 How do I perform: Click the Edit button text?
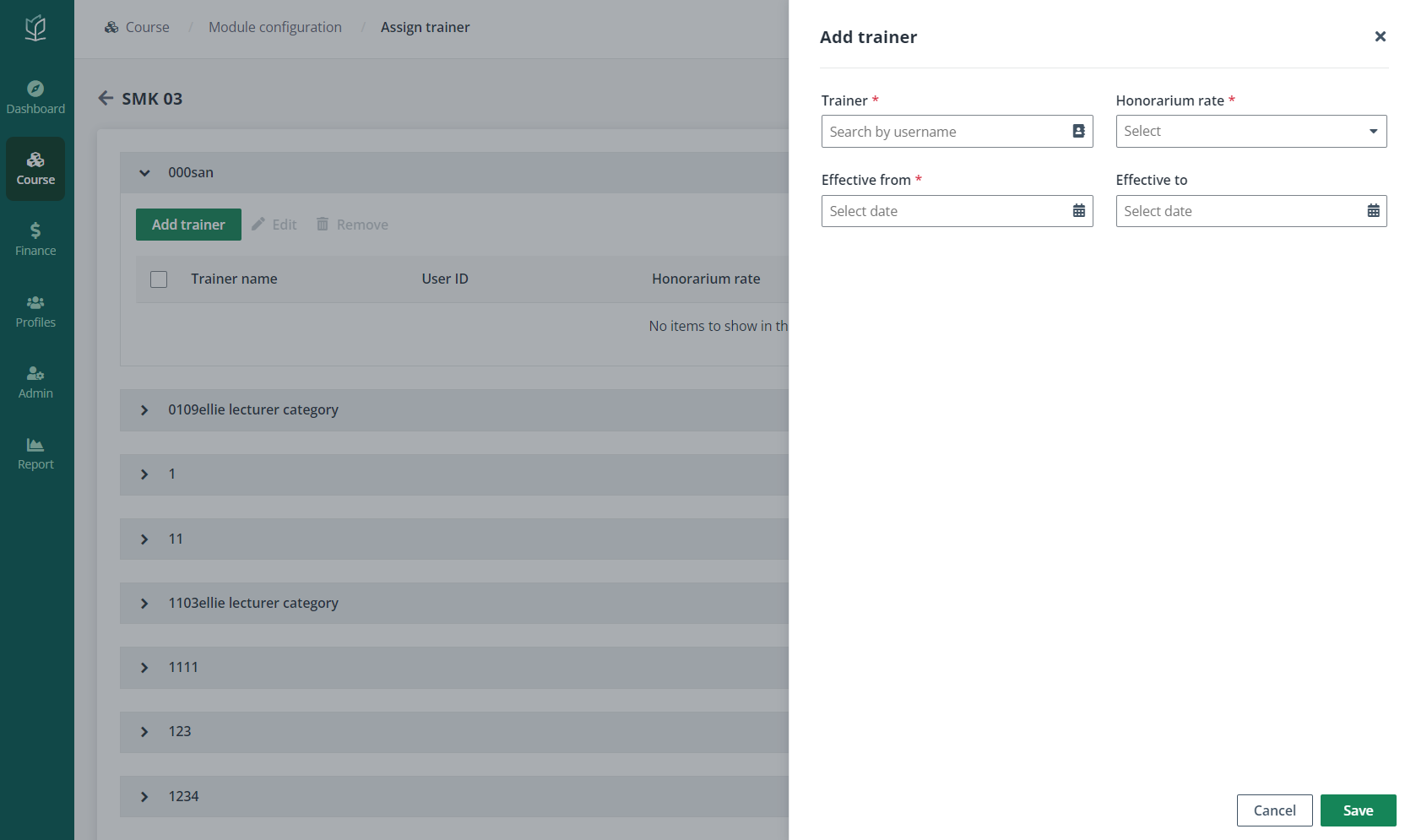pyautogui.click(x=285, y=225)
